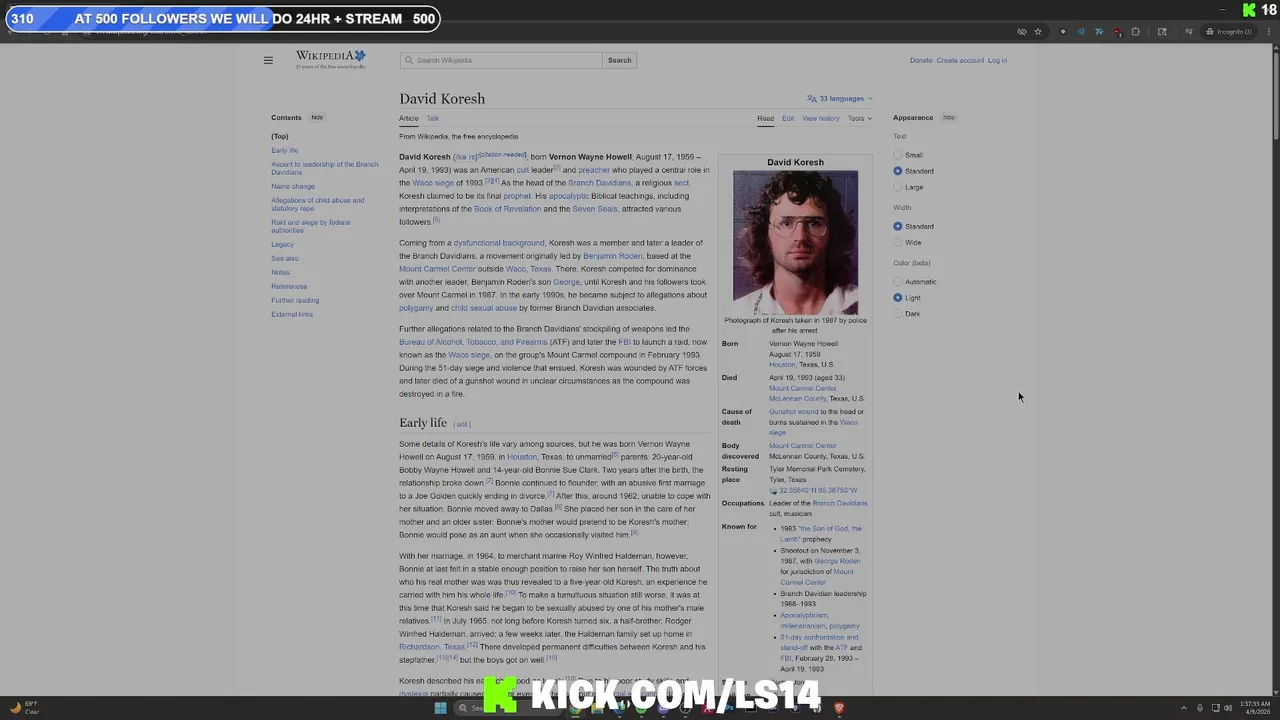Viewport: 1280px width, 720px height.
Task: Select Standard text size
Action: [x=897, y=171]
